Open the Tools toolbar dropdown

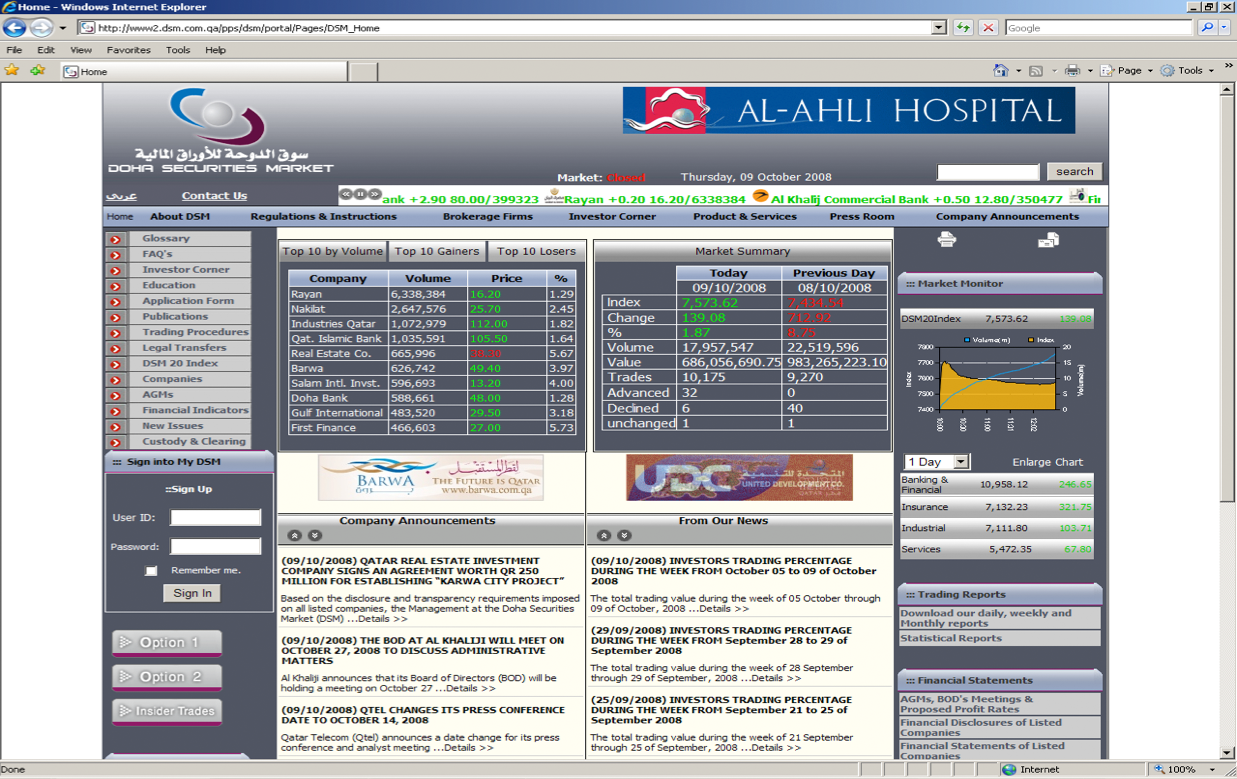click(1187, 71)
